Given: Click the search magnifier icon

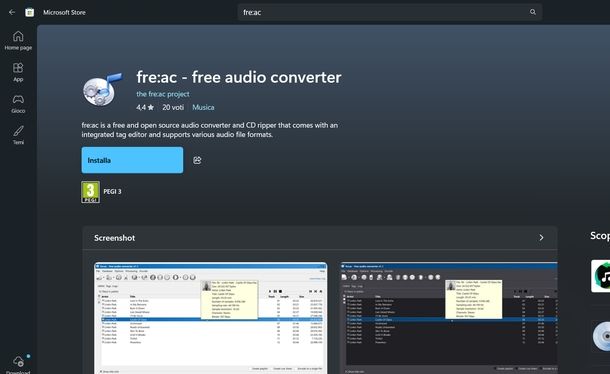Looking at the screenshot, I should (x=533, y=12).
